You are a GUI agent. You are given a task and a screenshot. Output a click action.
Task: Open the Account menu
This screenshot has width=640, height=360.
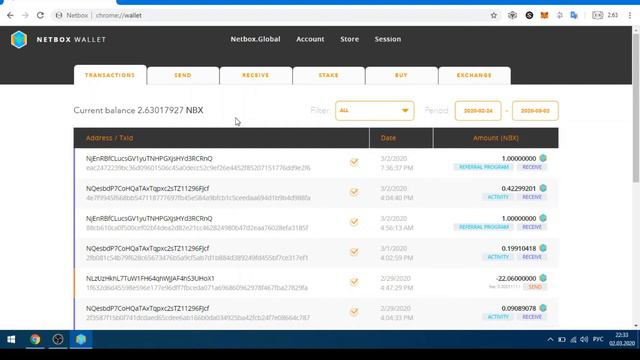tap(310, 39)
